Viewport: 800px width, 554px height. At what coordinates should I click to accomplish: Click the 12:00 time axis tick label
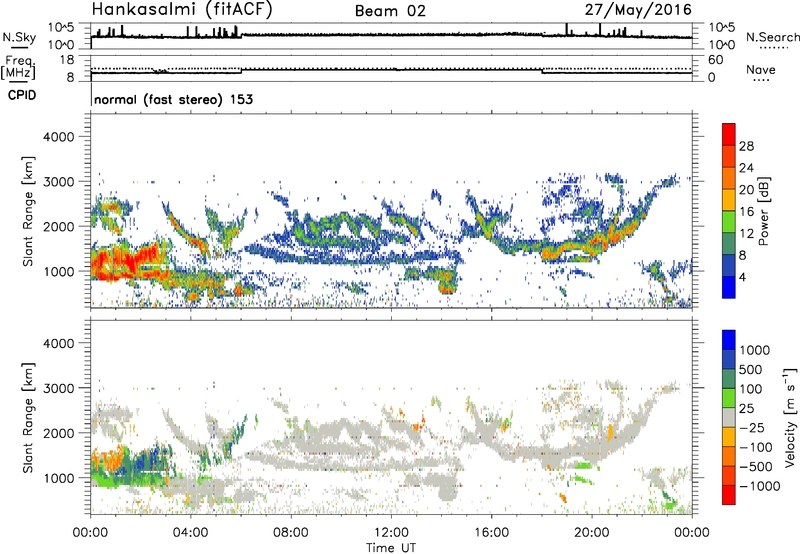coord(391,533)
